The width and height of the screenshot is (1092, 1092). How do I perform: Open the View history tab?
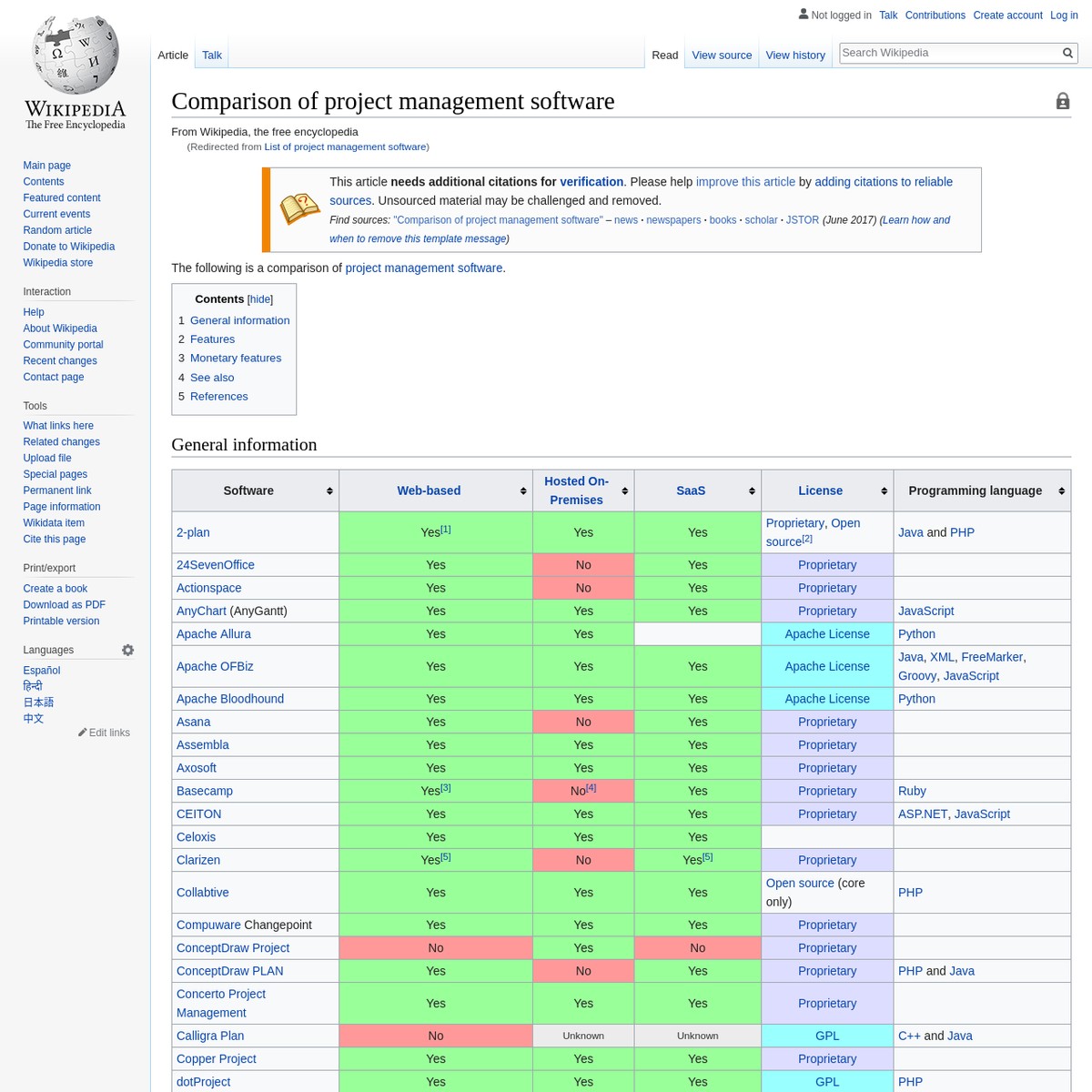click(795, 55)
